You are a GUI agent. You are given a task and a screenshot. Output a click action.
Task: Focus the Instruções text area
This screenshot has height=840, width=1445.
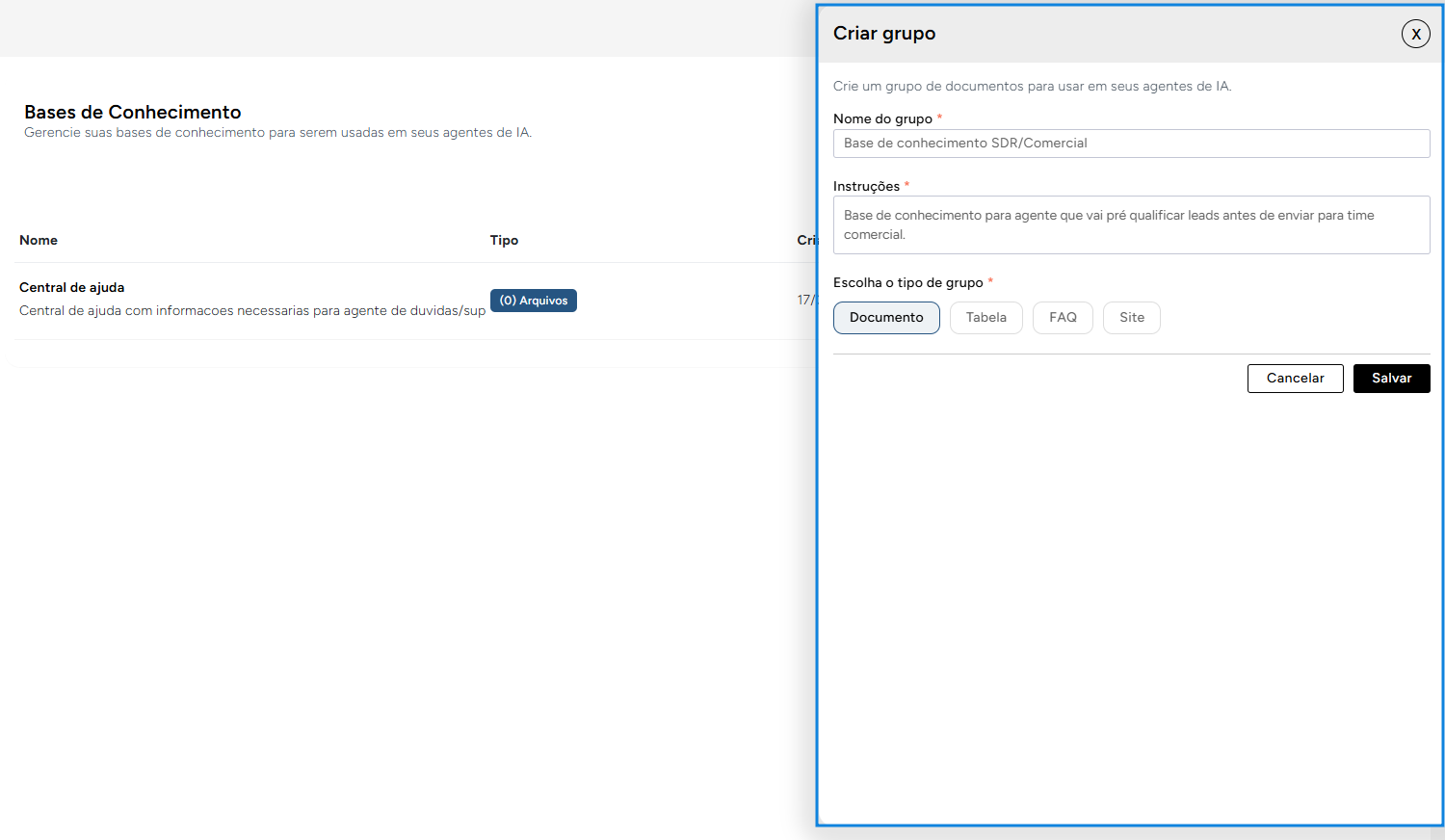pyautogui.click(x=1131, y=224)
